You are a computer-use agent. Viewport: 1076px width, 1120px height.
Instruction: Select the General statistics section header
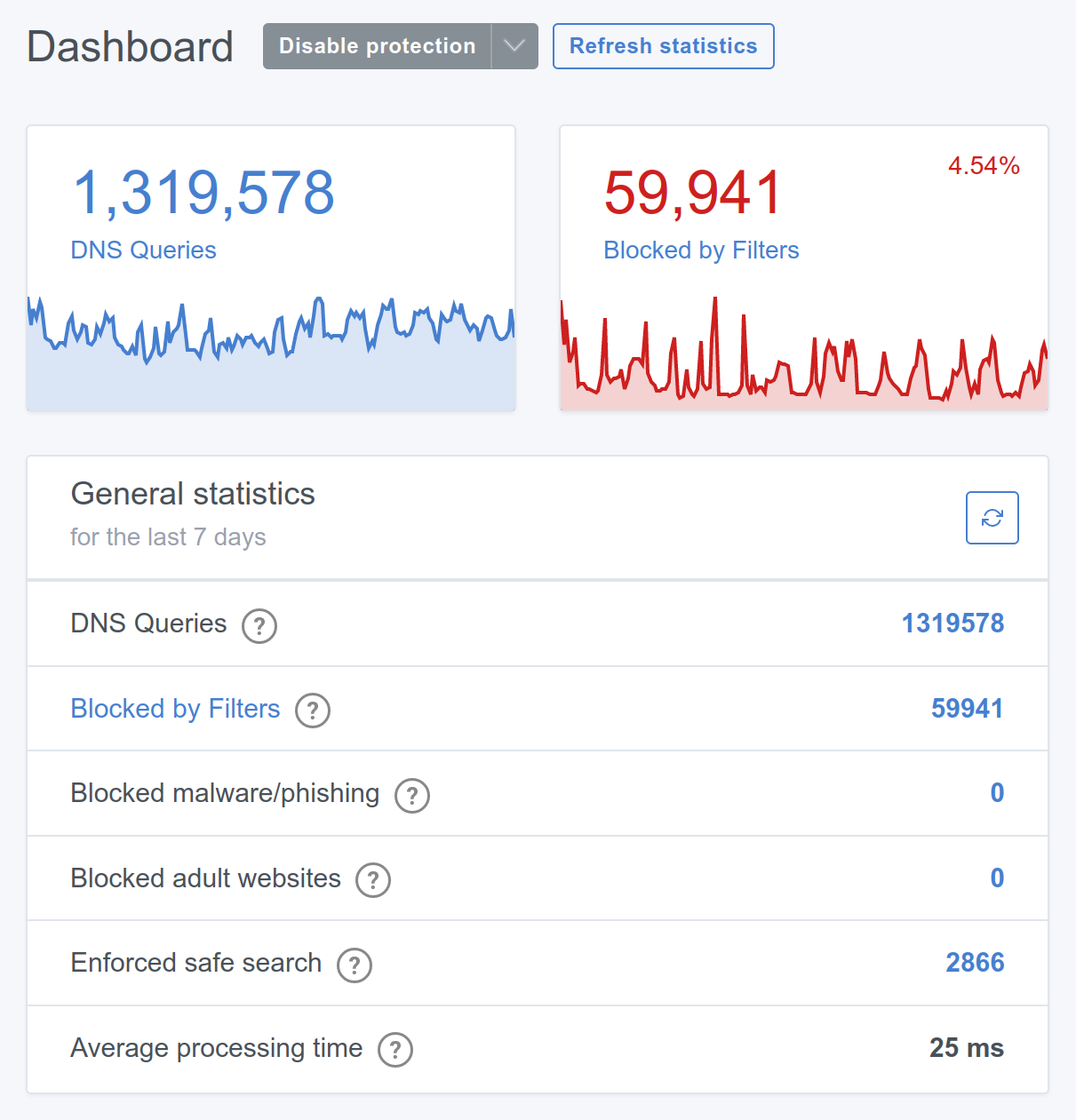193,494
